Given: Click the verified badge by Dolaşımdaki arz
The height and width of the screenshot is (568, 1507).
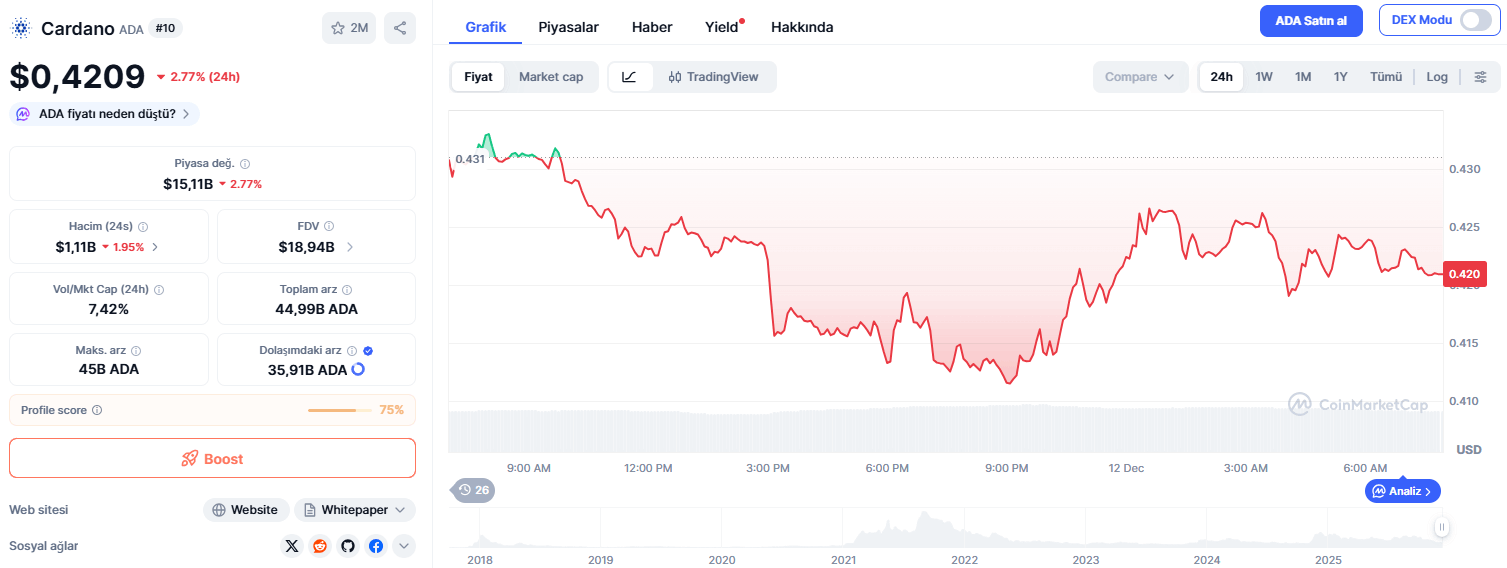Looking at the screenshot, I should (368, 351).
